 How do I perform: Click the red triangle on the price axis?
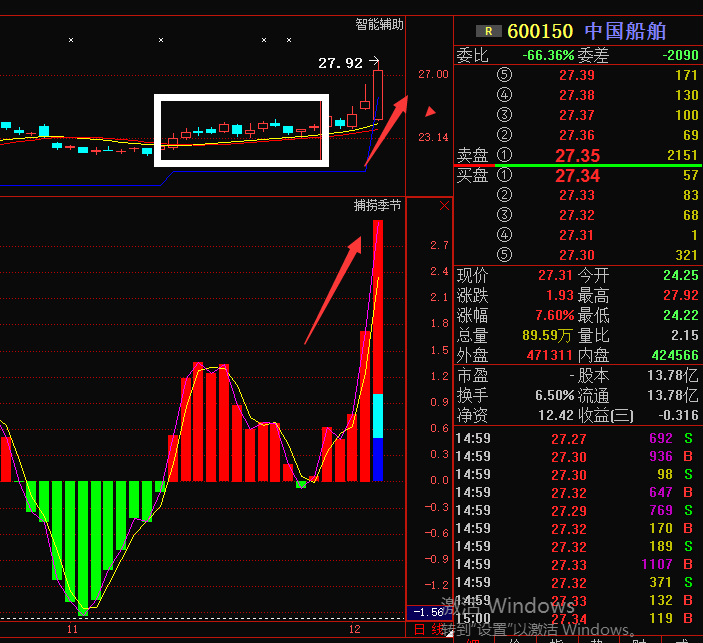click(431, 111)
